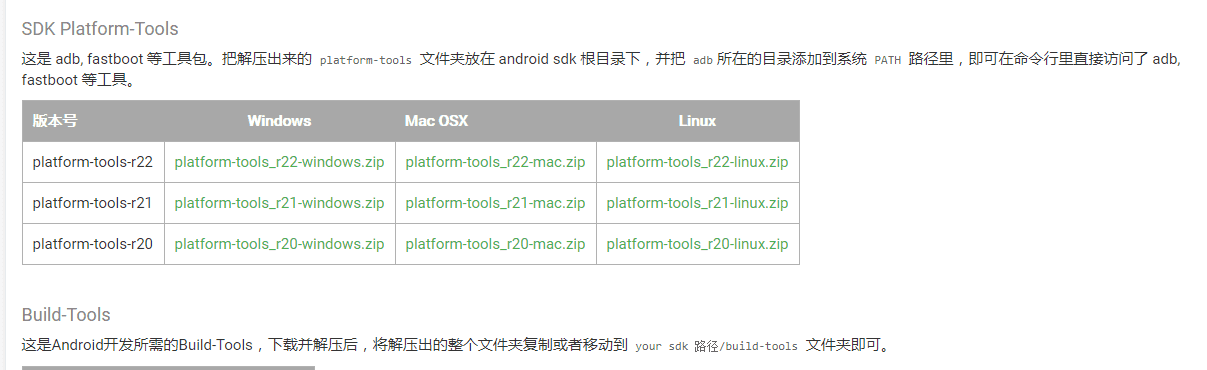This screenshot has width=1207, height=370.
Task: Select the platform-tools-r20 version cell
Action: pyautogui.click(x=93, y=244)
